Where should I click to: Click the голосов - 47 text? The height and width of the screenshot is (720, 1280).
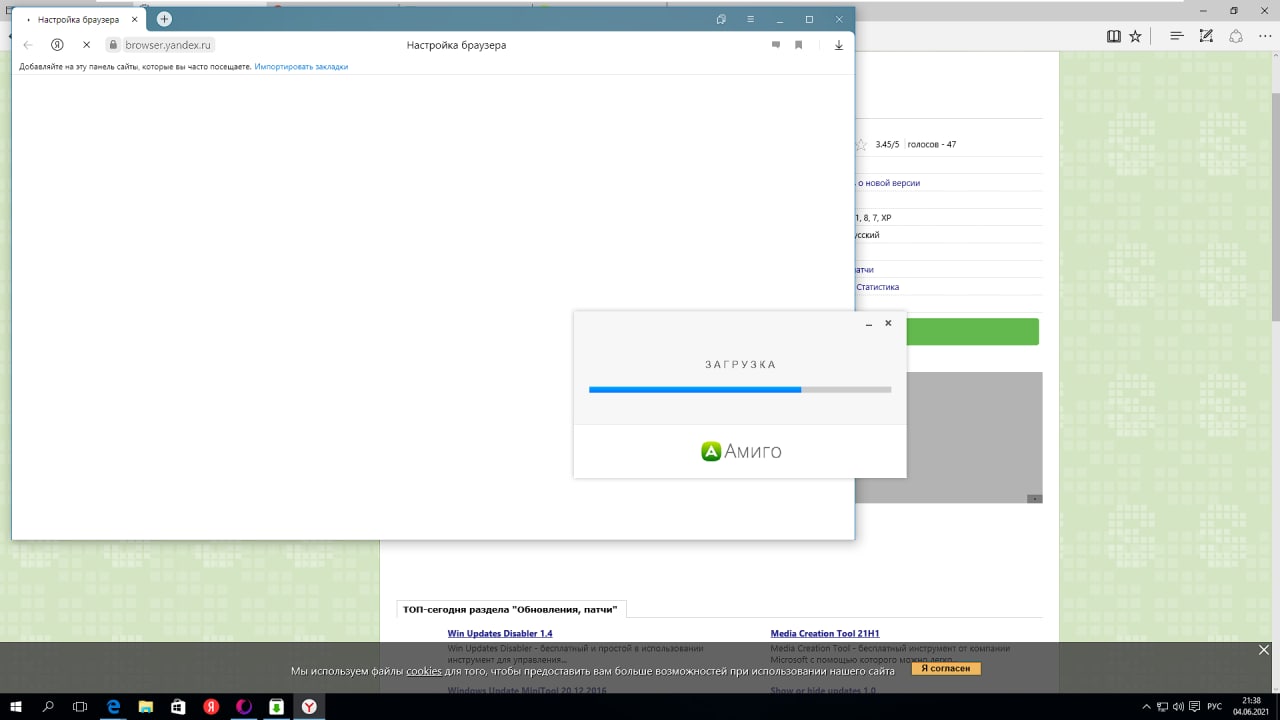[931, 145]
